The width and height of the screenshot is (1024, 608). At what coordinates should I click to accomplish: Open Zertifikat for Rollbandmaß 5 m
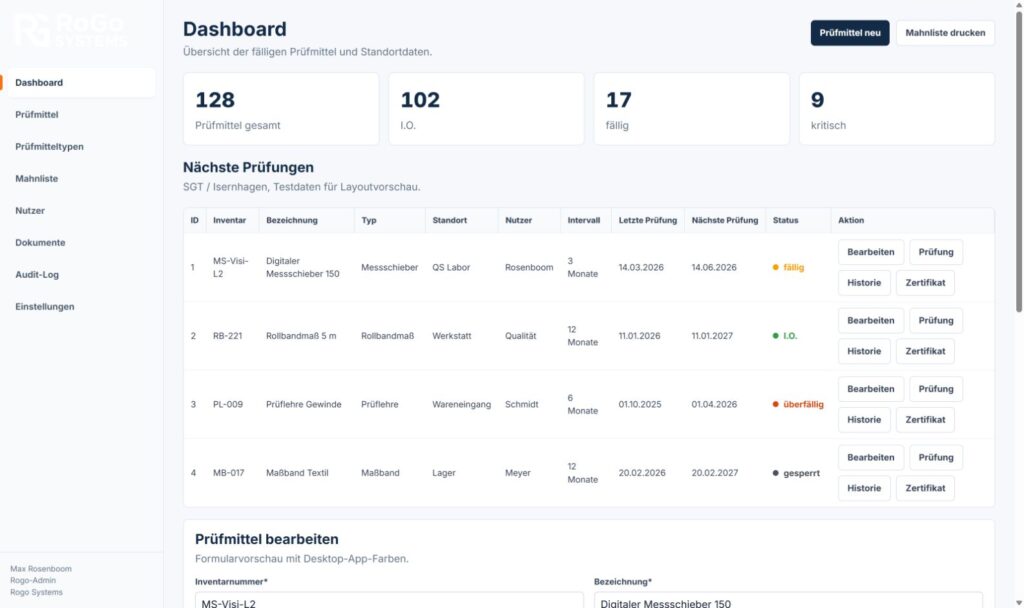(925, 351)
